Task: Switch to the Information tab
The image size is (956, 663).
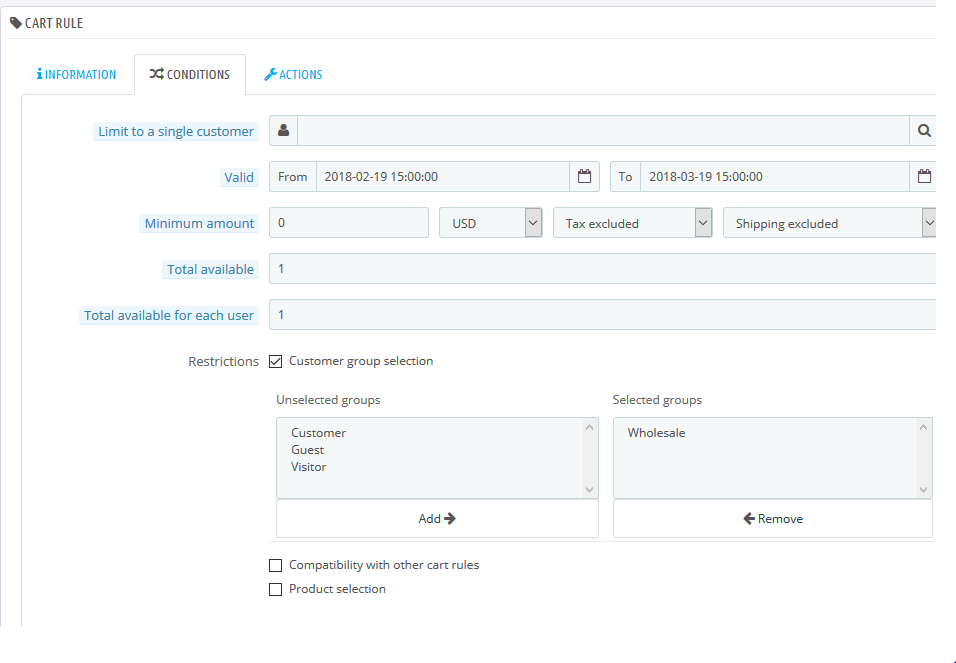Action: (x=77, y=75)
